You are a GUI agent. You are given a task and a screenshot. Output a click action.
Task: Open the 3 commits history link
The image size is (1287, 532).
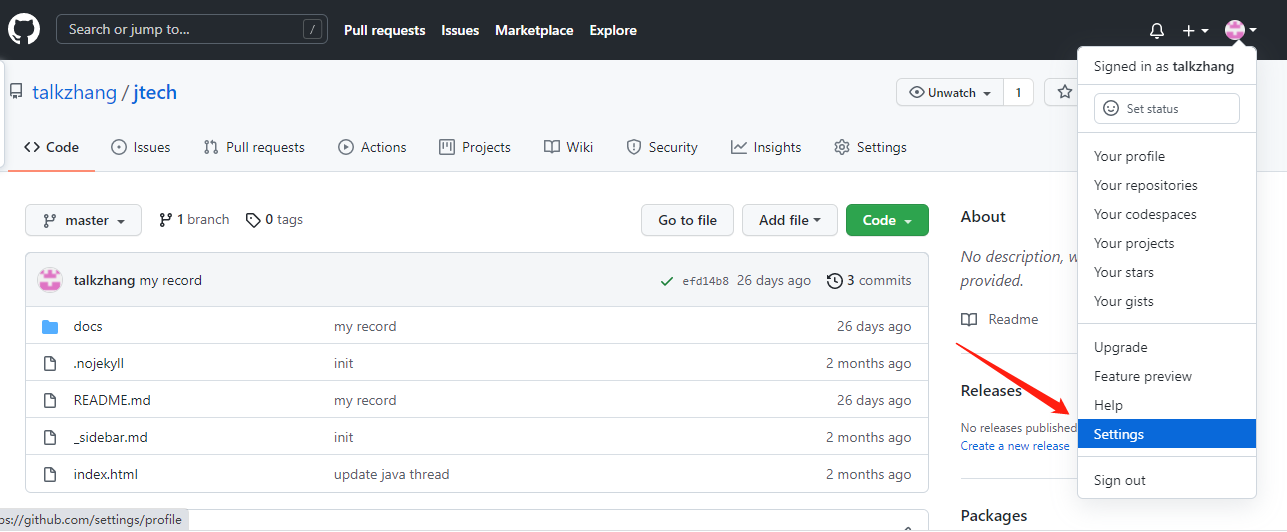(x=869, y=281)
